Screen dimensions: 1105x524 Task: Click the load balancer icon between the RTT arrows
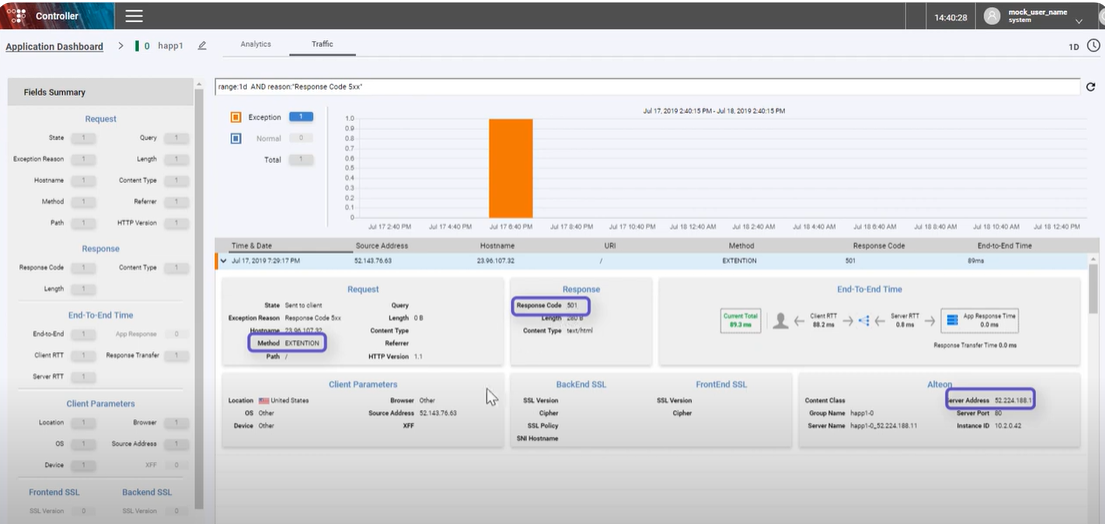point(863,320)
